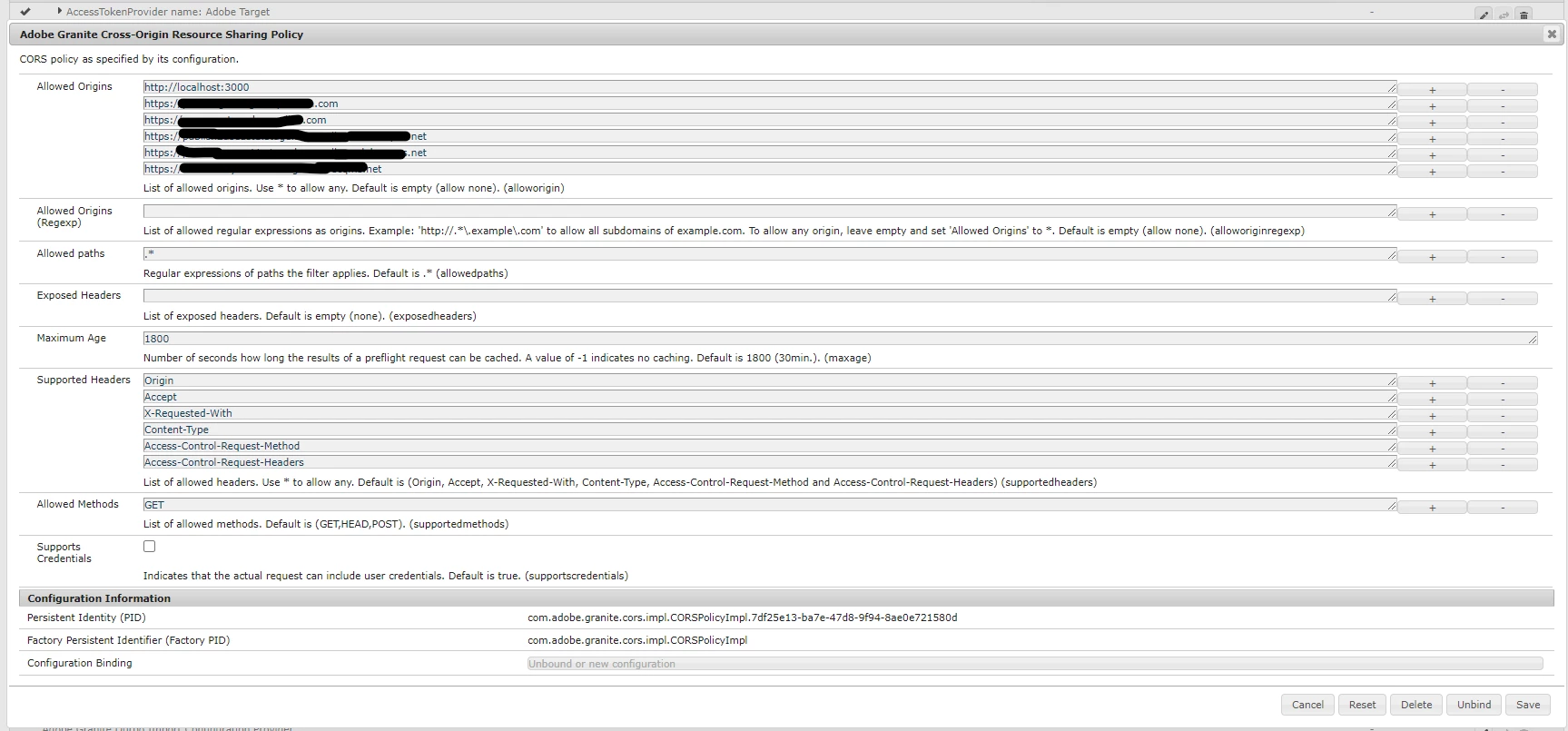This screenshot has width=1568, height=731.
Task: Remove the X-Requested-With header
Action: (1503, 416)
